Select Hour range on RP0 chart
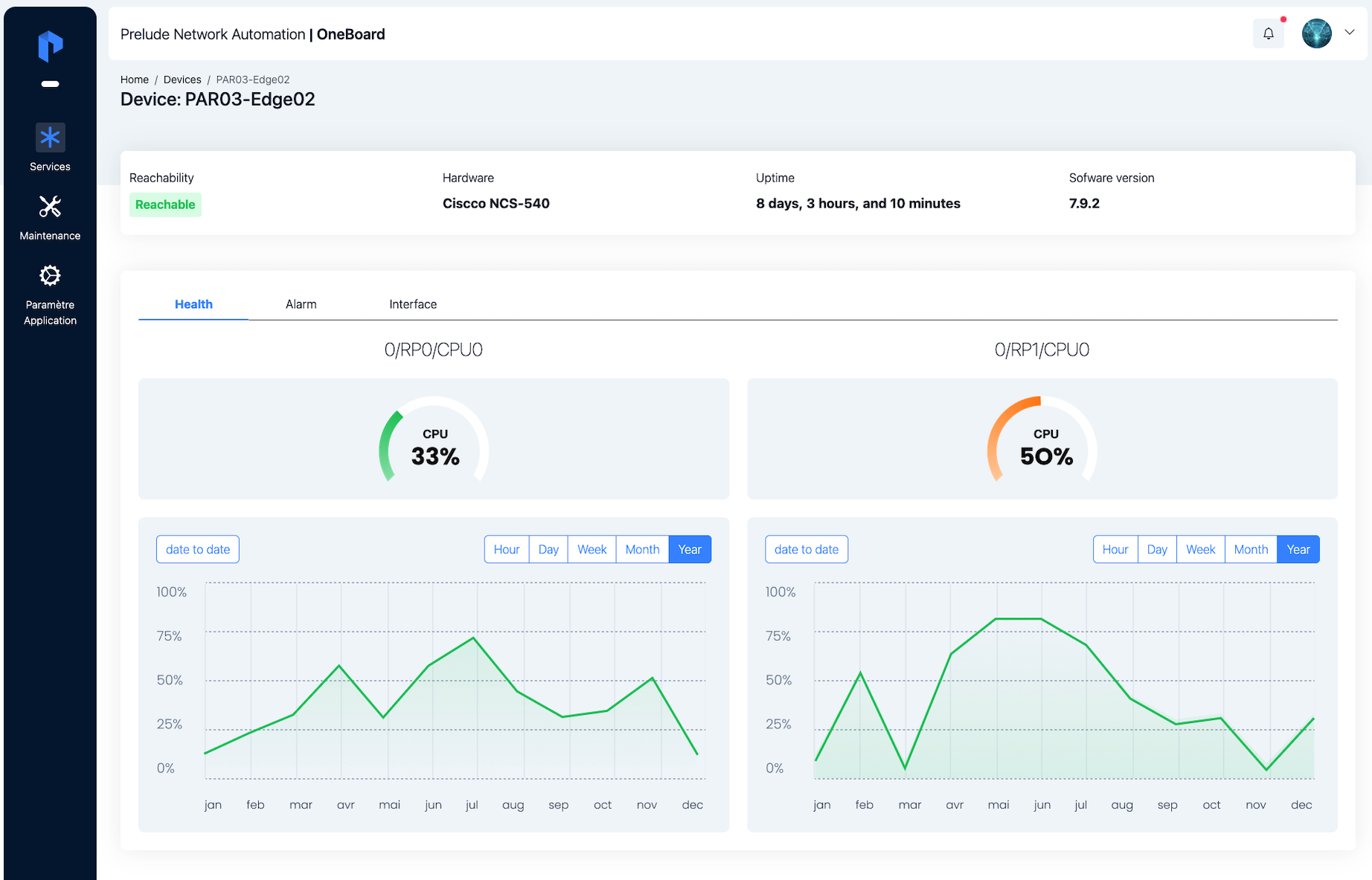 tap(507, 550)
